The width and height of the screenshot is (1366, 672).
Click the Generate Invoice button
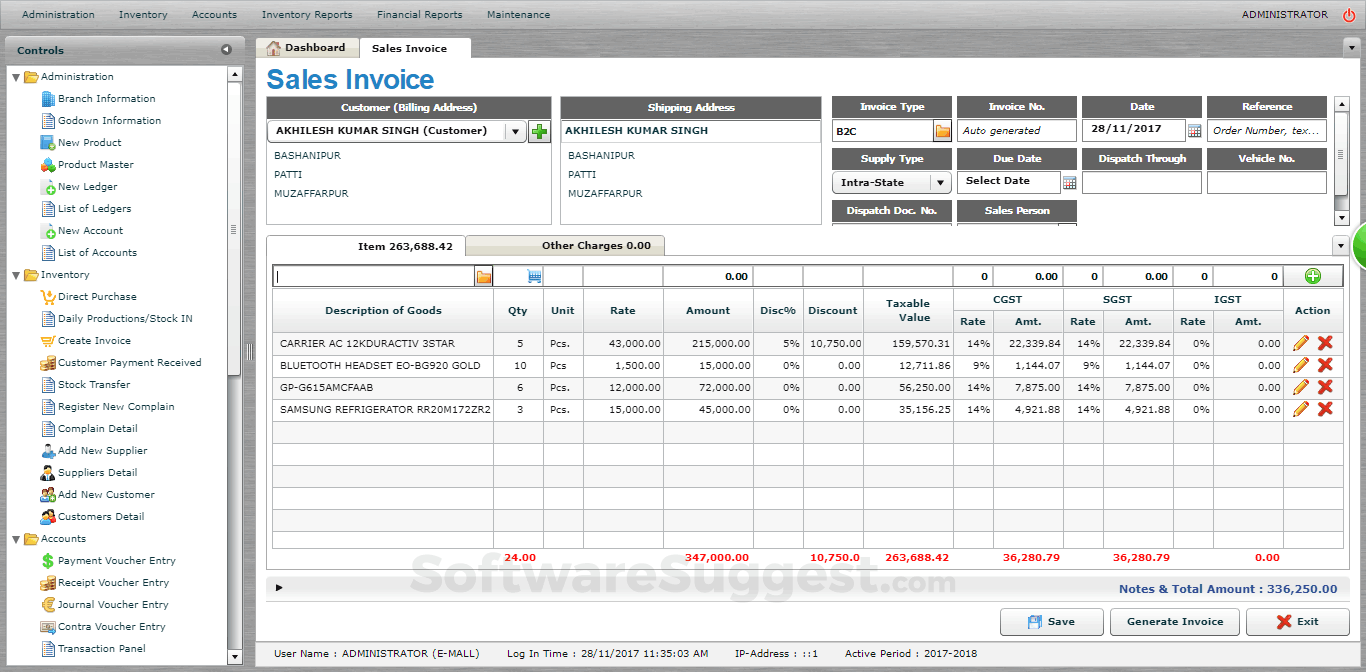1174,621
